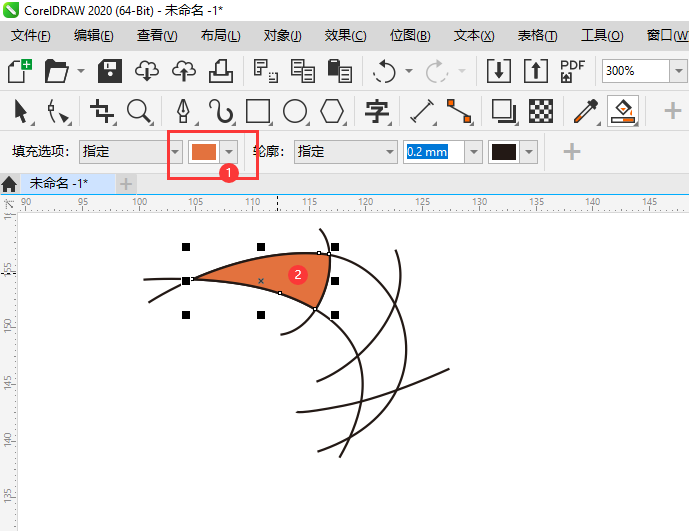689x531 pixels.
Task: Click the cloud download icon
Action: [x=147, y=71]
